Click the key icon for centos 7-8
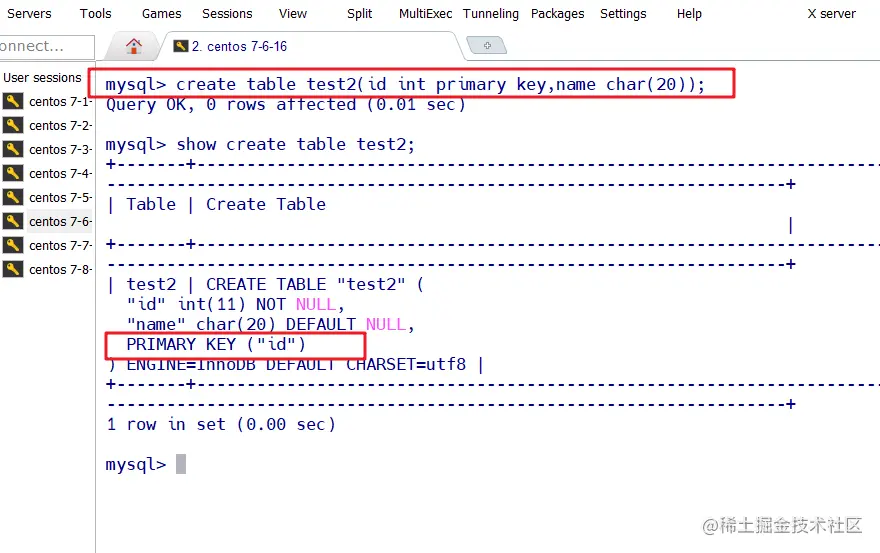The image size is (880, 553). point(13,269)
